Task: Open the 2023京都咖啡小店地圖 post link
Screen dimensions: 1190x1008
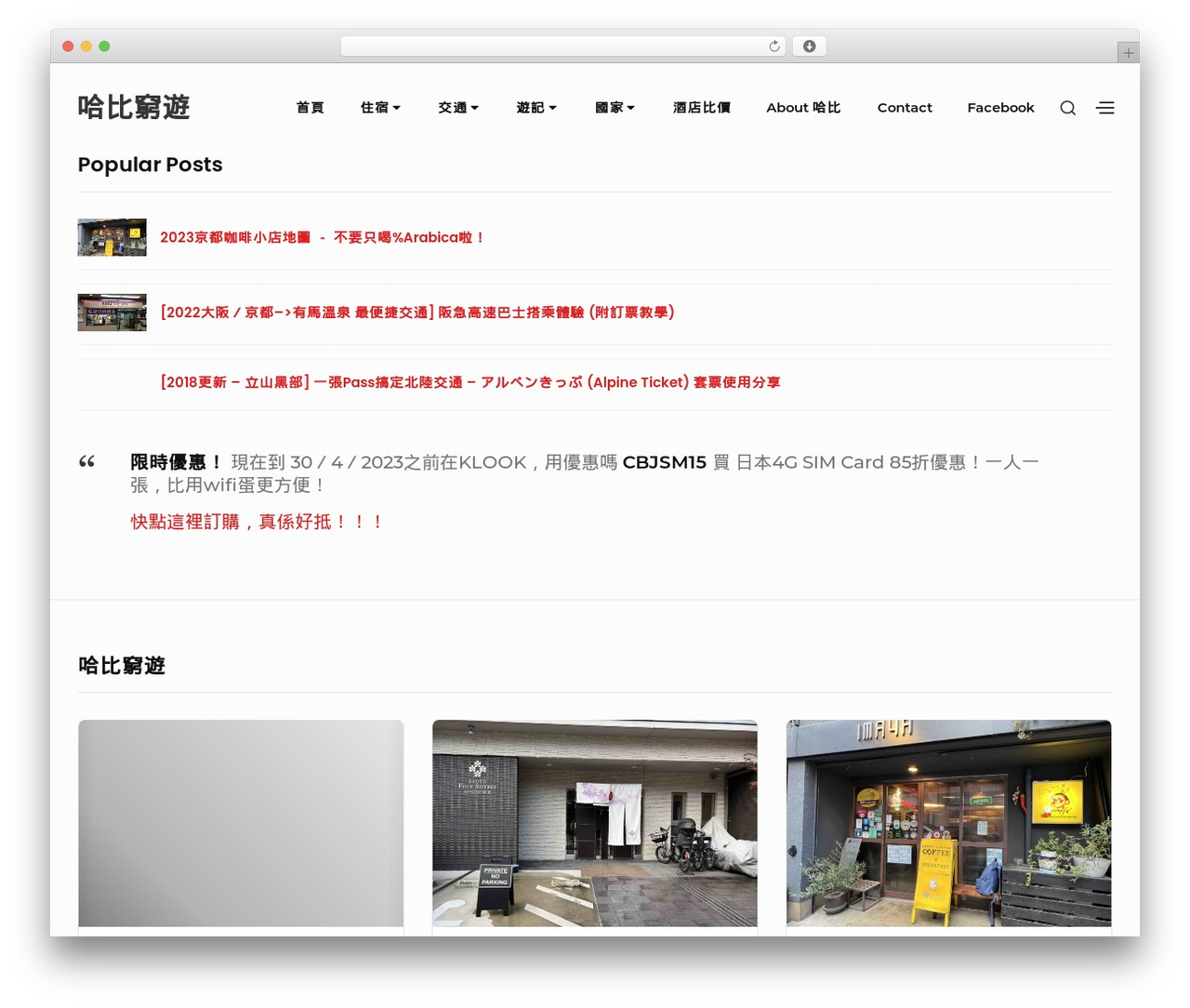Action: tap(323, 237)
